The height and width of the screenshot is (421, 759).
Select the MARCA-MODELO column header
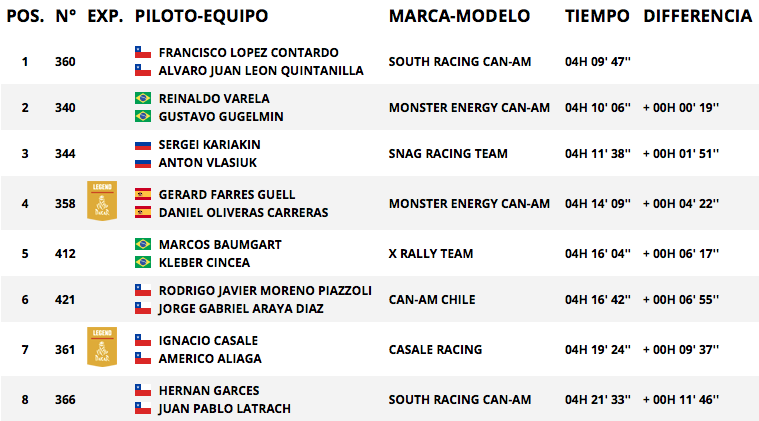[x=459, y=16]
